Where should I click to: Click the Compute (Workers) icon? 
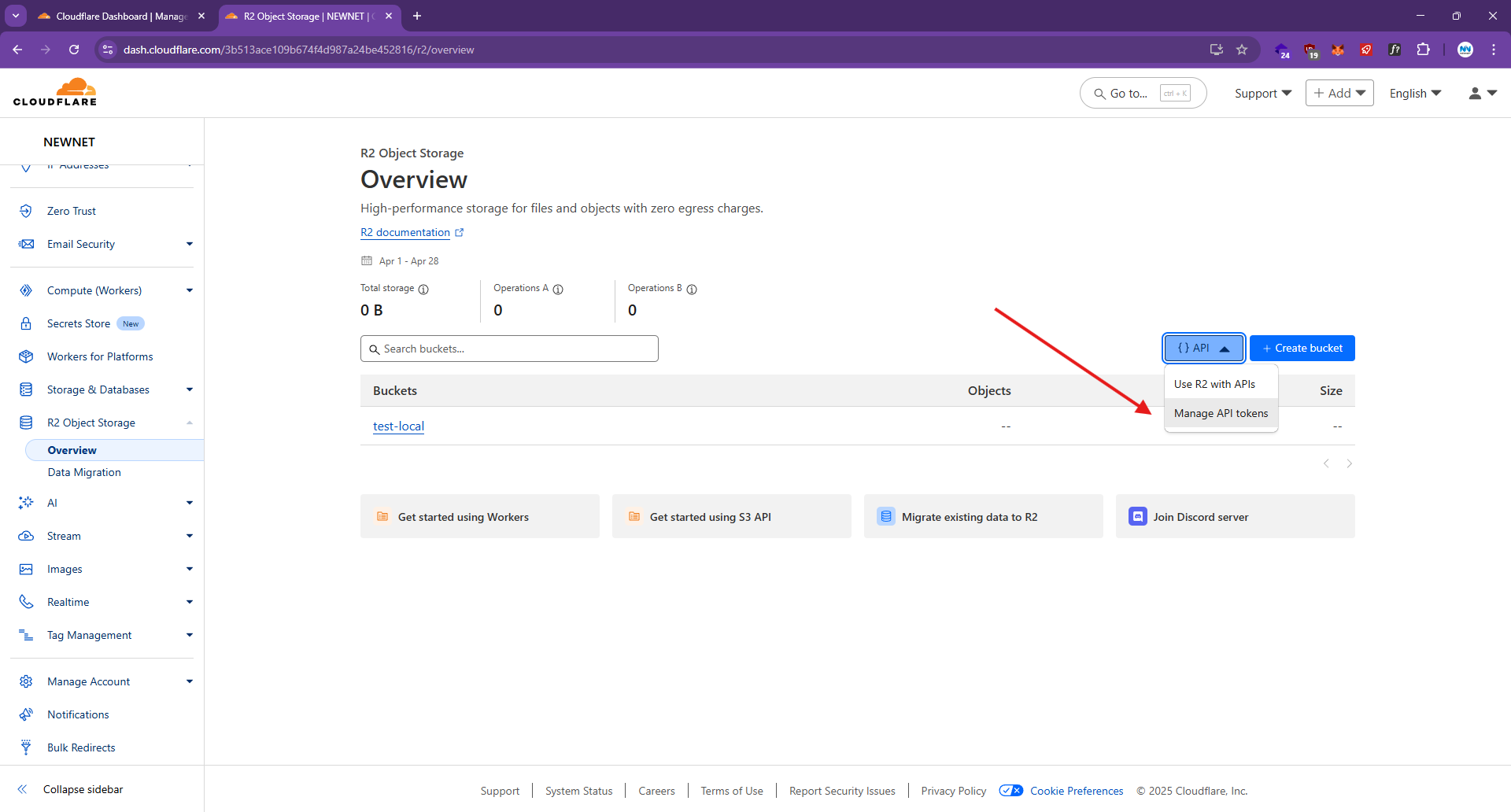26,290
